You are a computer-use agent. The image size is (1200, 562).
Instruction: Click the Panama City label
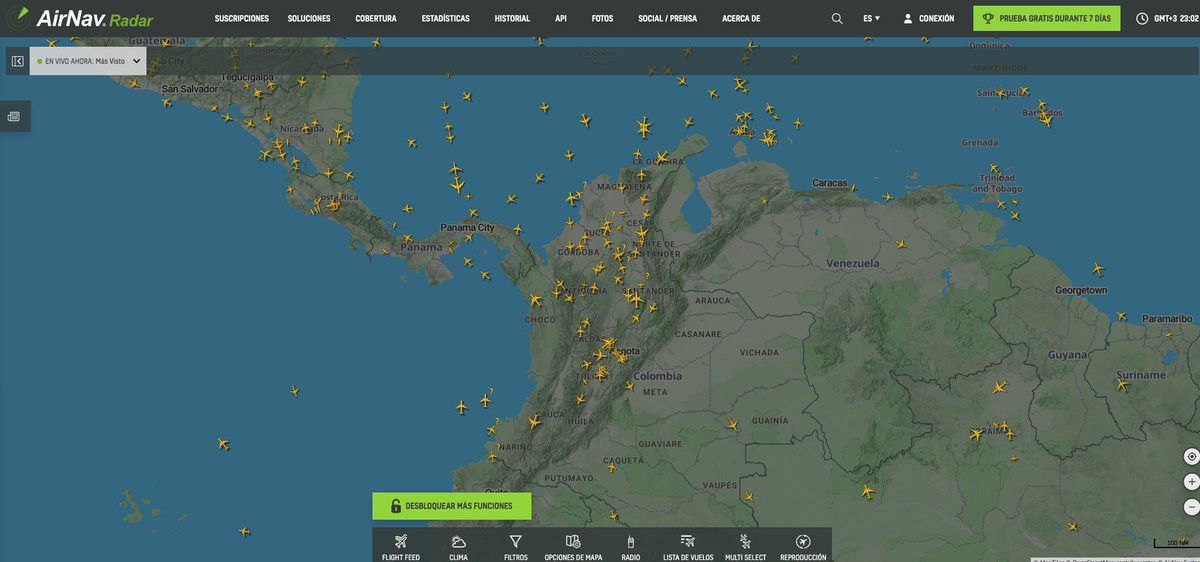(x=467, y=227)
